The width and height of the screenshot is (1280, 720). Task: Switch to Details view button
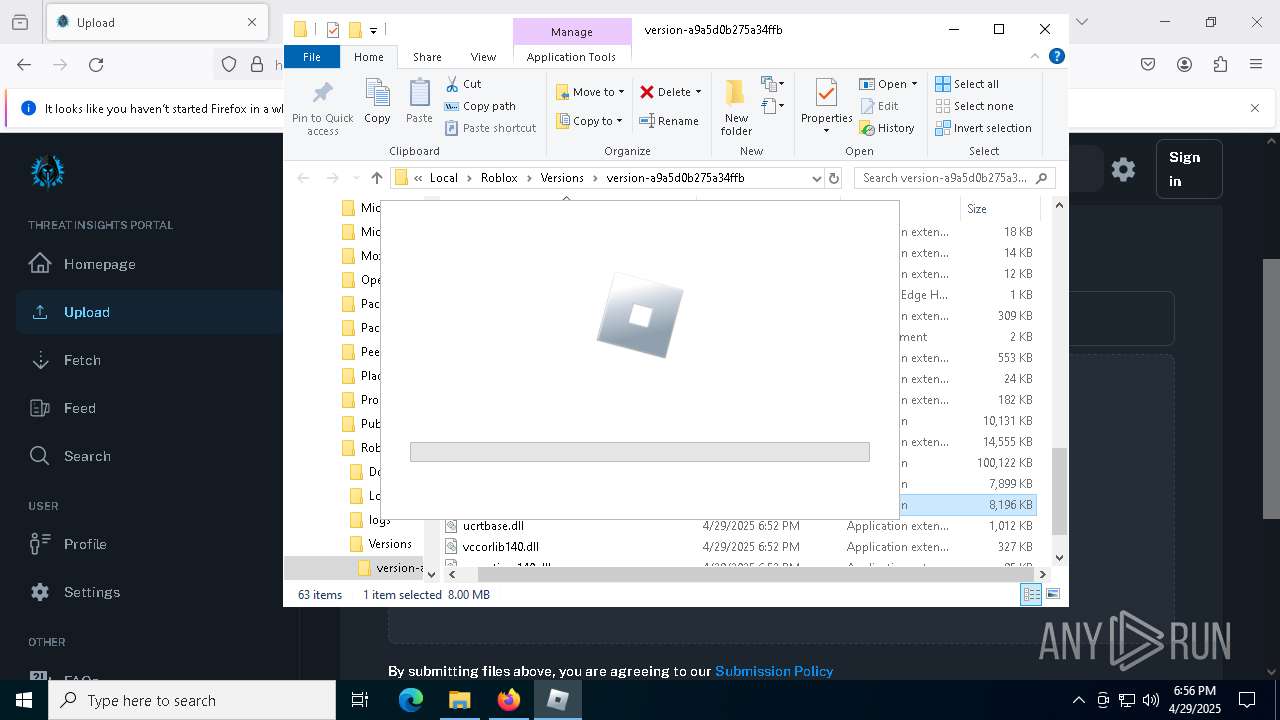[x=1031, y=595]
